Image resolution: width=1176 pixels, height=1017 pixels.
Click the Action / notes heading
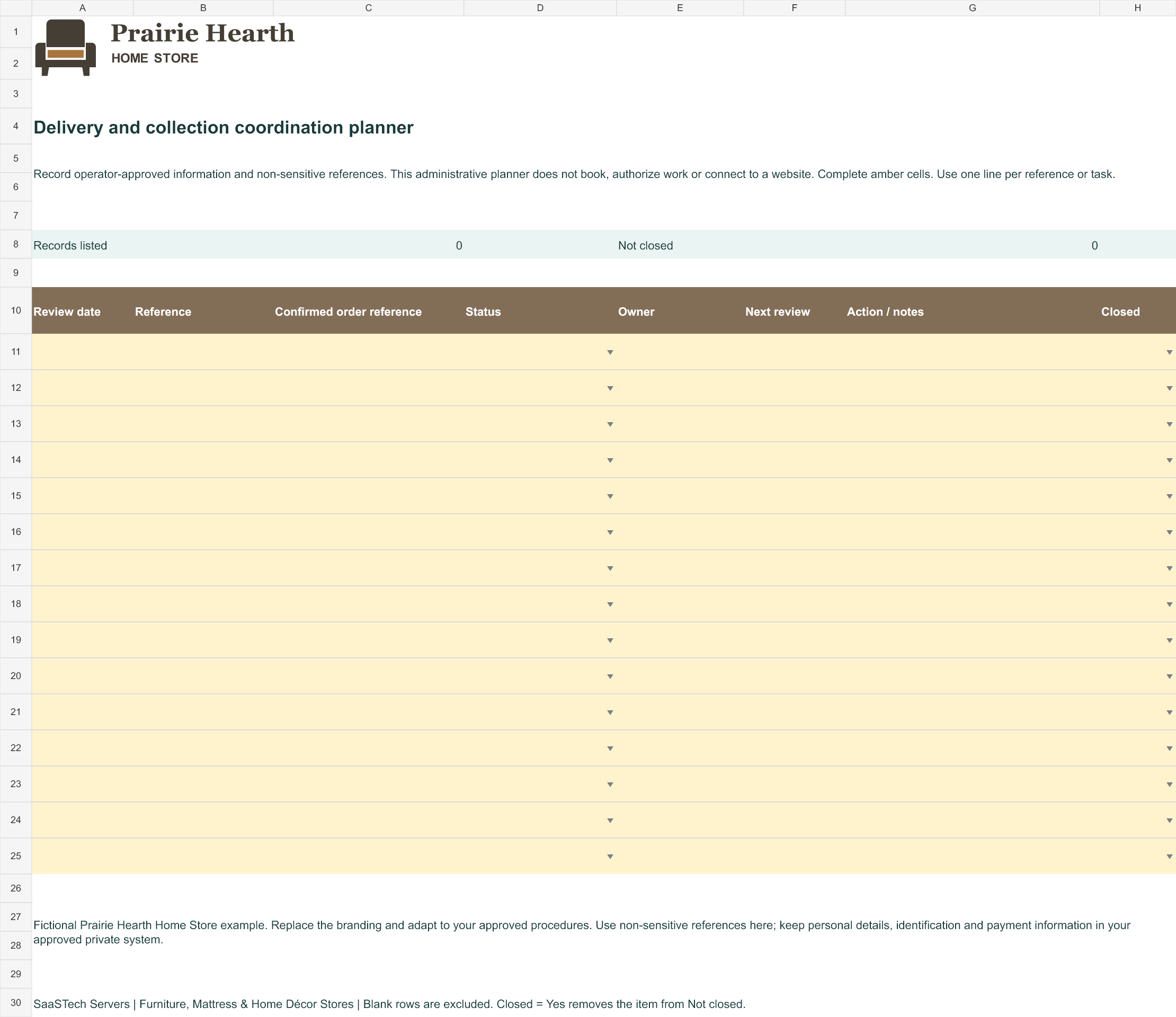885,311
